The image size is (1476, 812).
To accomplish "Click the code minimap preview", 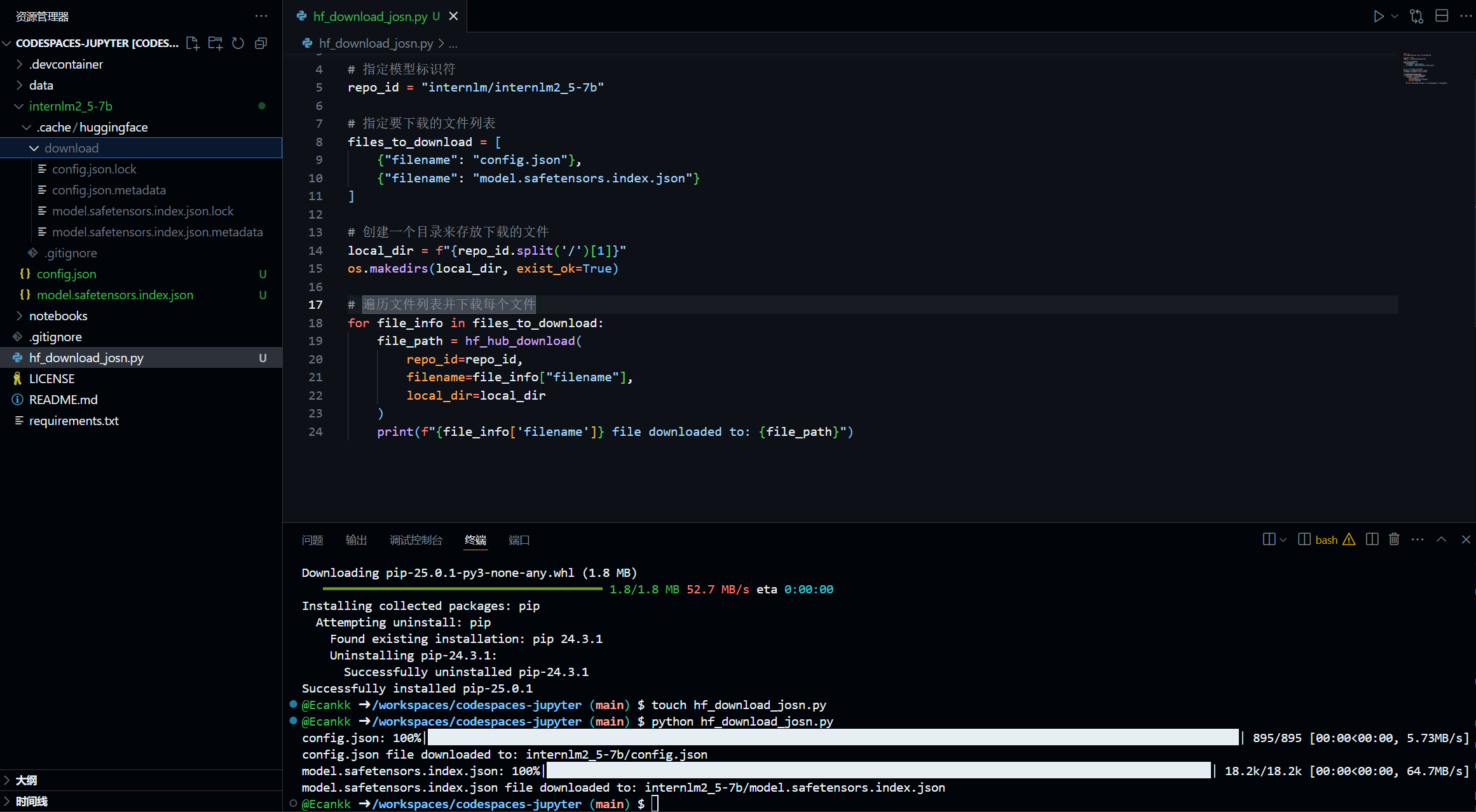I will coord(1426,69).
